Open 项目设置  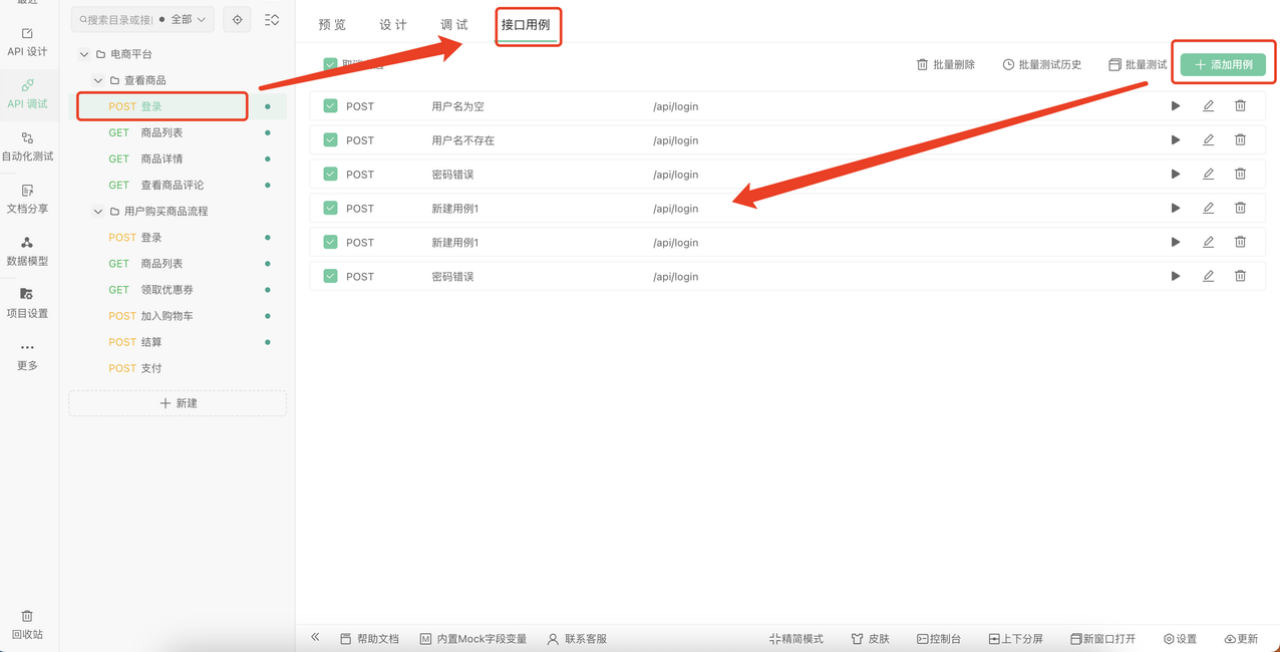[x=27, y=302]
